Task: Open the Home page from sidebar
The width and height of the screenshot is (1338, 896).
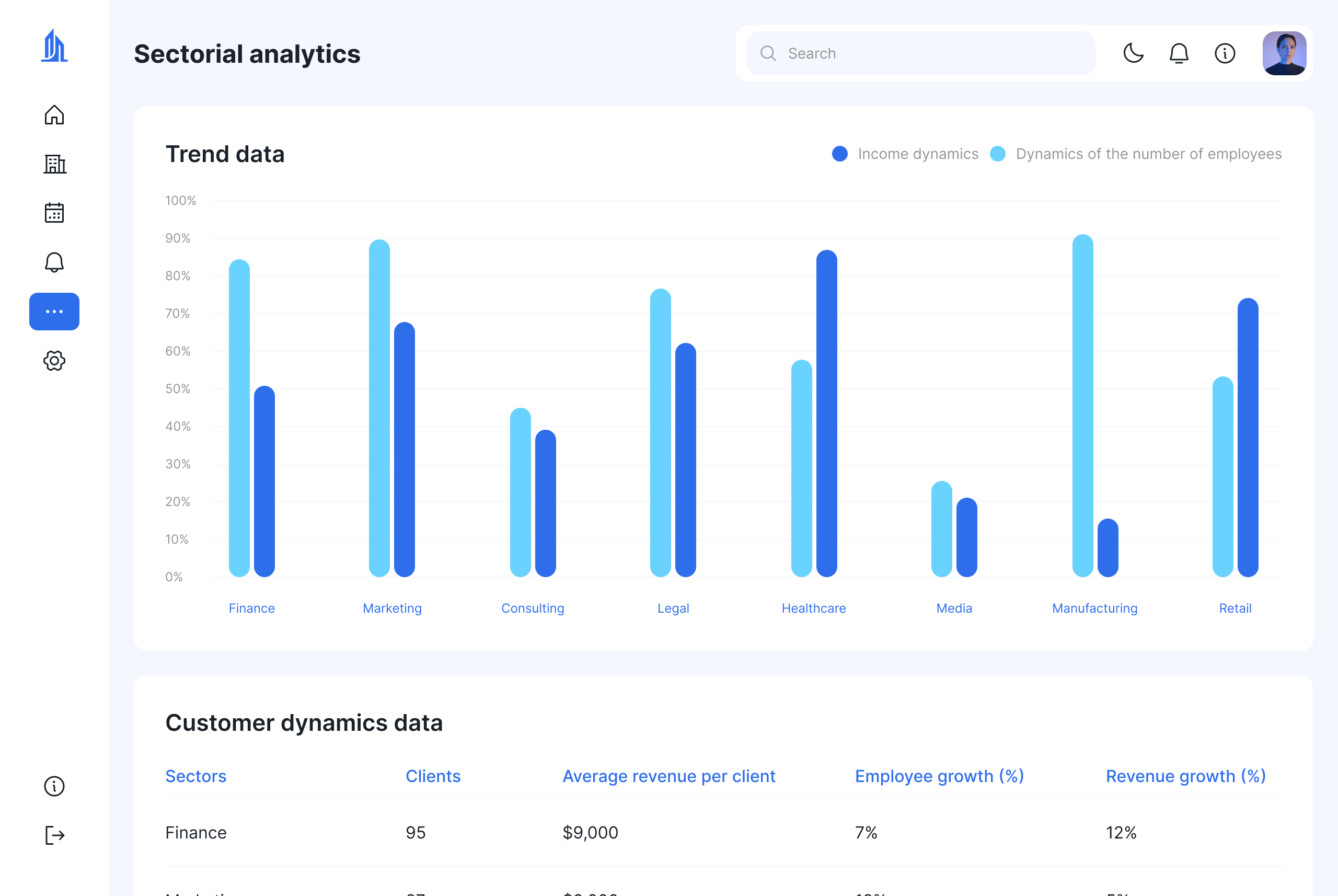Action: pyautogui.click(x=54, y=115)
